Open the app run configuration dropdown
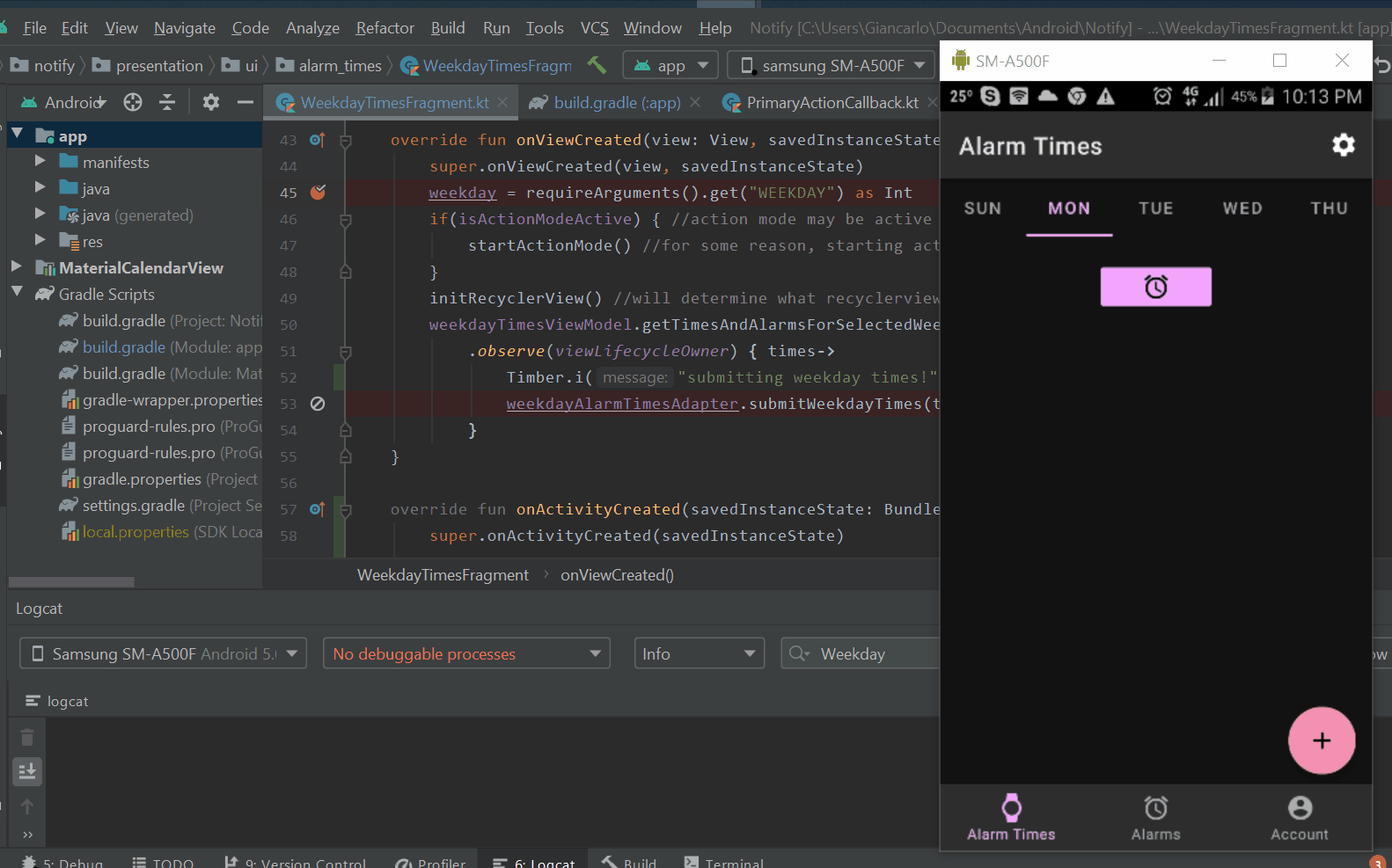This screenshot has height=868, width=1392. (670, 65)
